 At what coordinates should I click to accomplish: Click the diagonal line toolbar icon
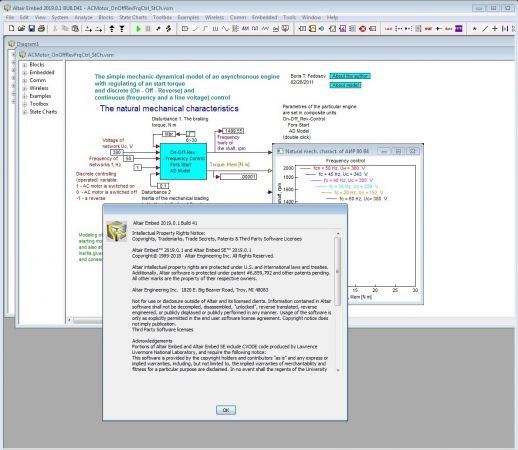(x=485, y=29)
